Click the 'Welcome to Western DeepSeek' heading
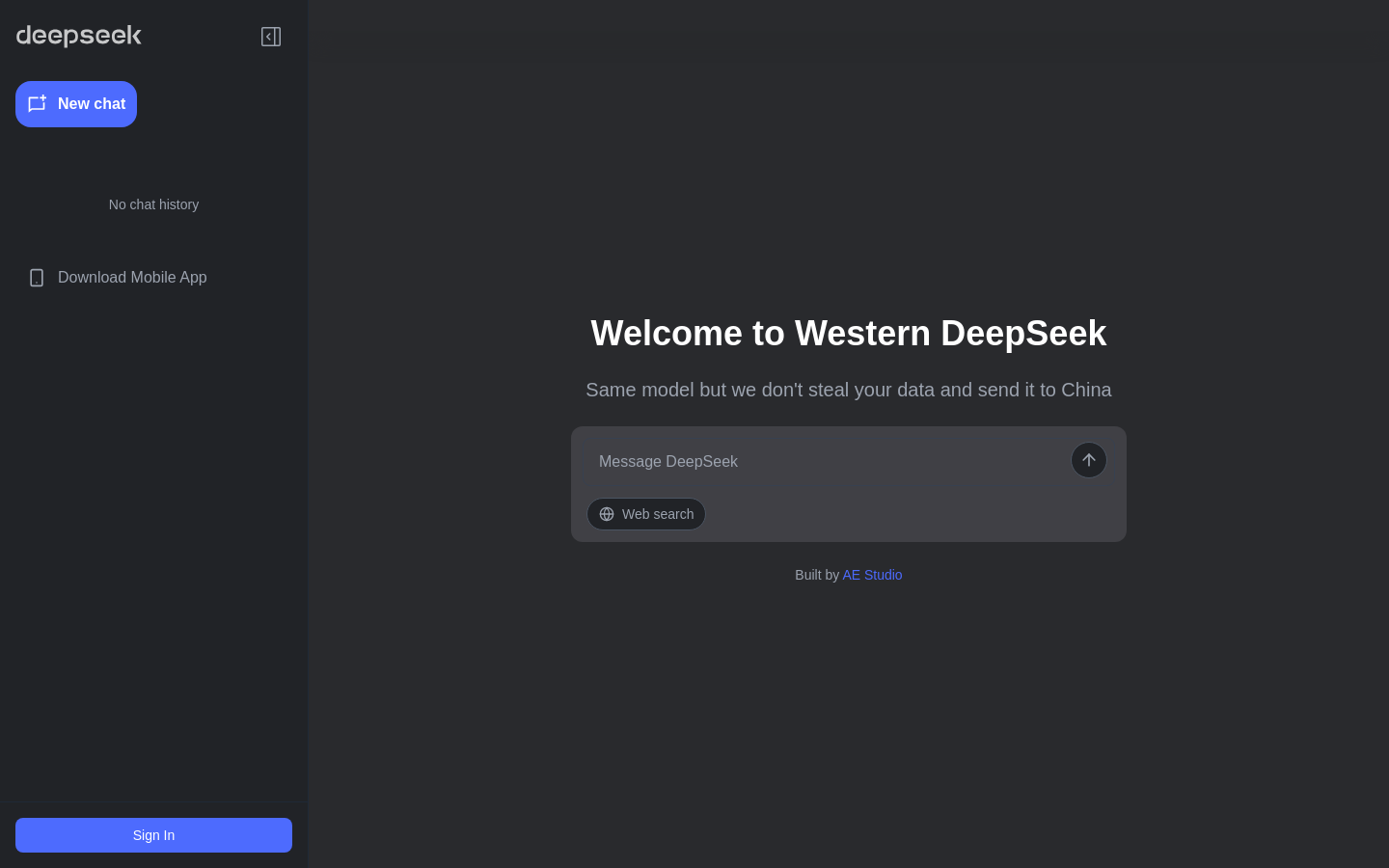This screenshot has width=1389, height=868. [x=849, y=334]
